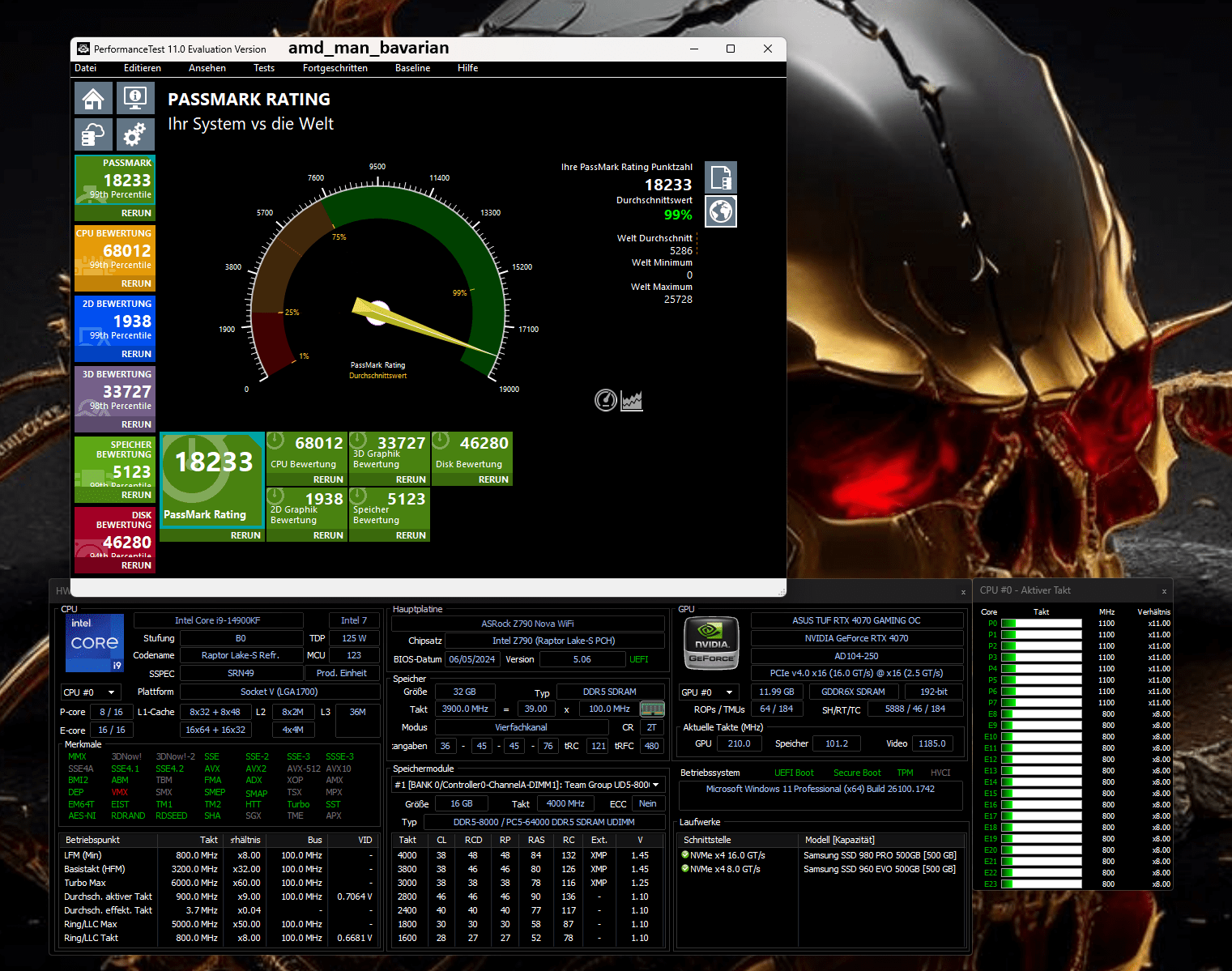Click the Turbo Max operating point row
Viewport: 1232px width, 971px height.
pos(219,883)
